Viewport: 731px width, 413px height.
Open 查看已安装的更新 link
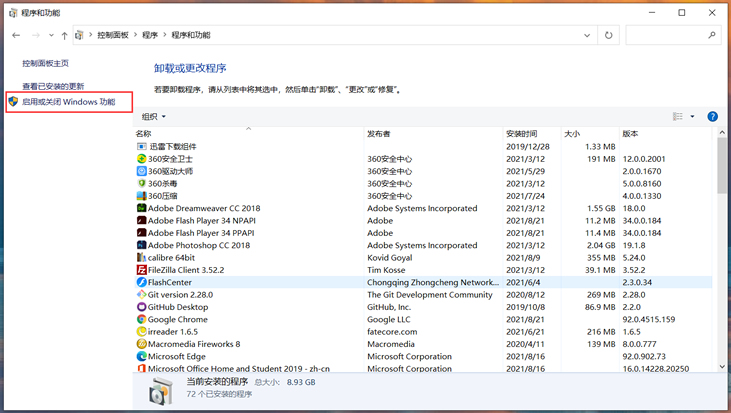pyautogui.click(x=53, y=86)
